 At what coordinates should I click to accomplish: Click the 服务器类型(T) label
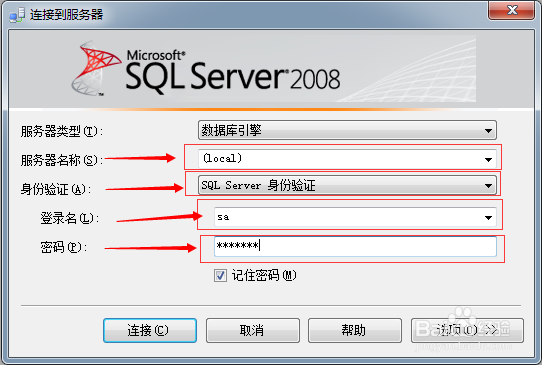tap(61, 131)
